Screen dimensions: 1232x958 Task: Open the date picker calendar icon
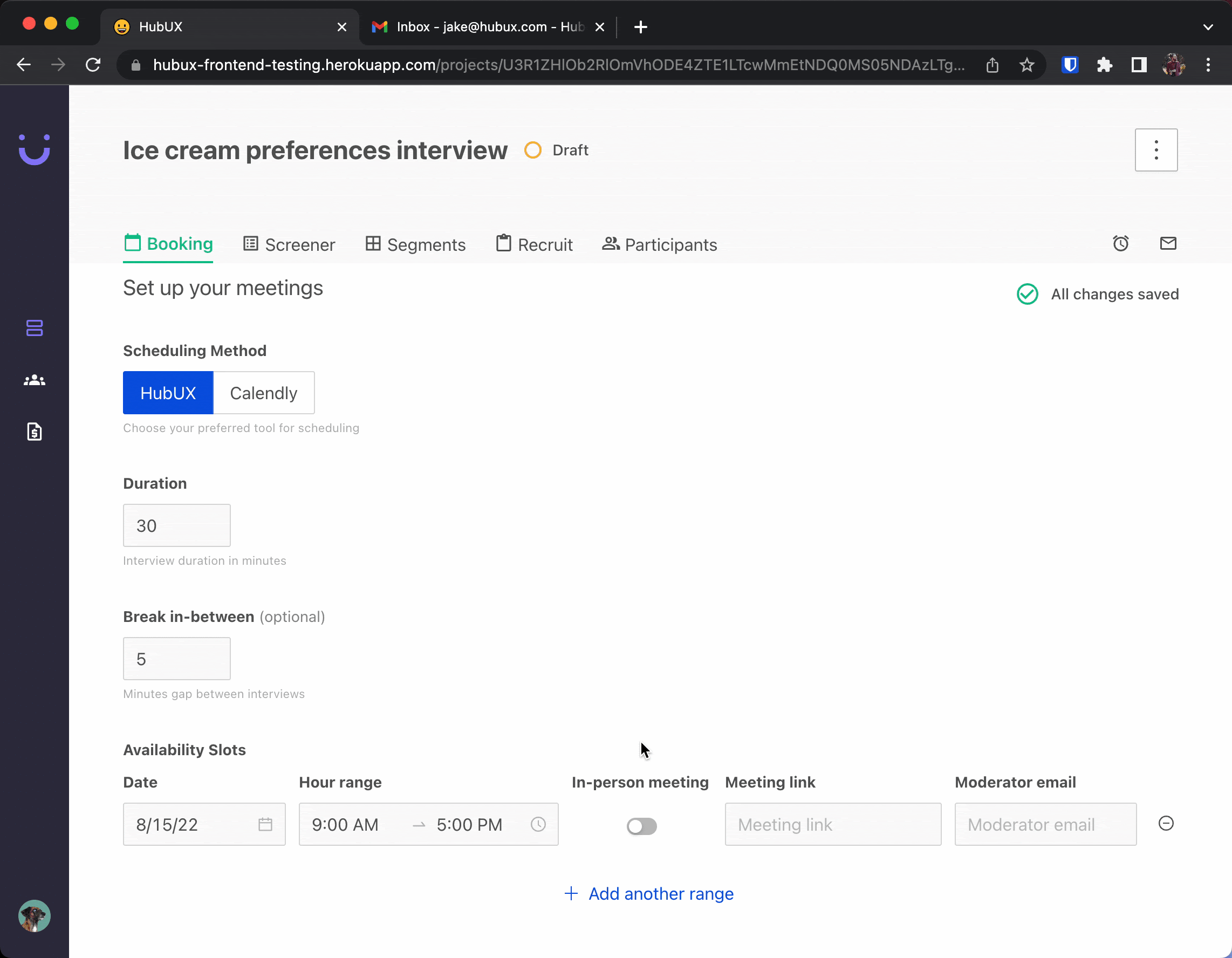coord(265,824)
